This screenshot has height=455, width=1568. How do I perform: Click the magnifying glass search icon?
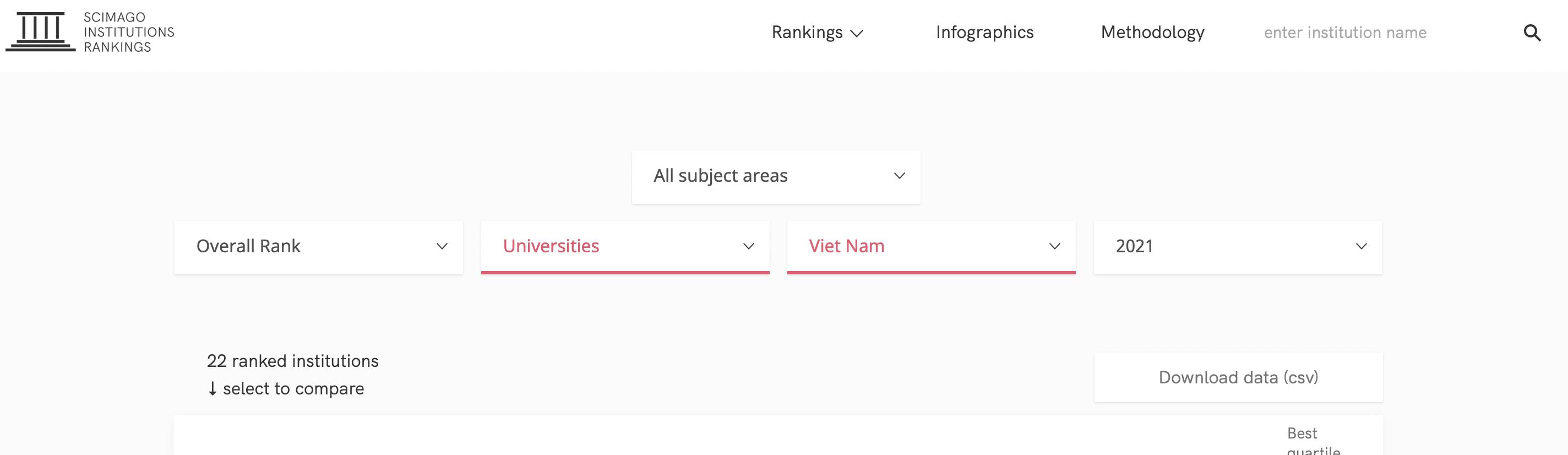click(x=1532, y=33)
